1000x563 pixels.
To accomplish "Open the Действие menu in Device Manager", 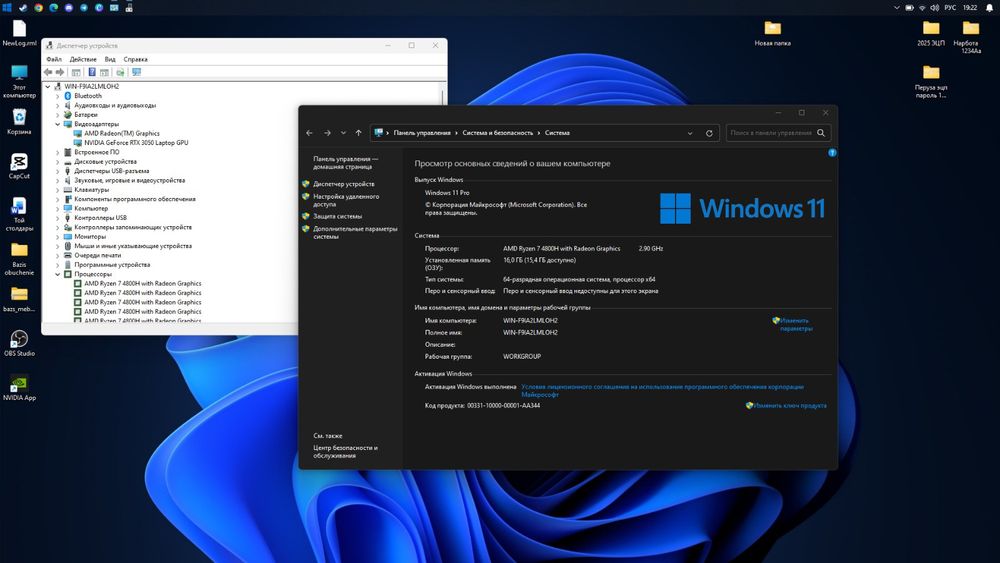I will tap(83, 59).
